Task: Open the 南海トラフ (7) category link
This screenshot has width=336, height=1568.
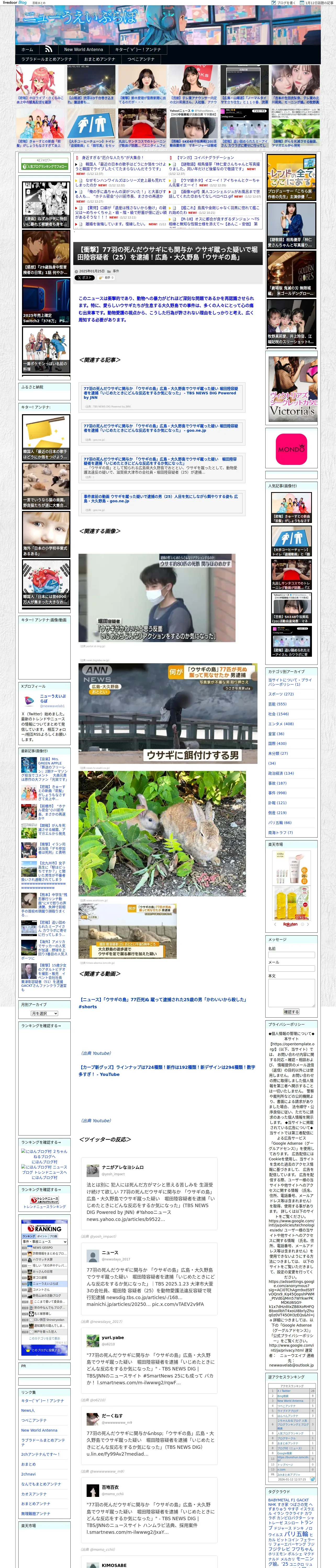Action: [x=280, y=832]
